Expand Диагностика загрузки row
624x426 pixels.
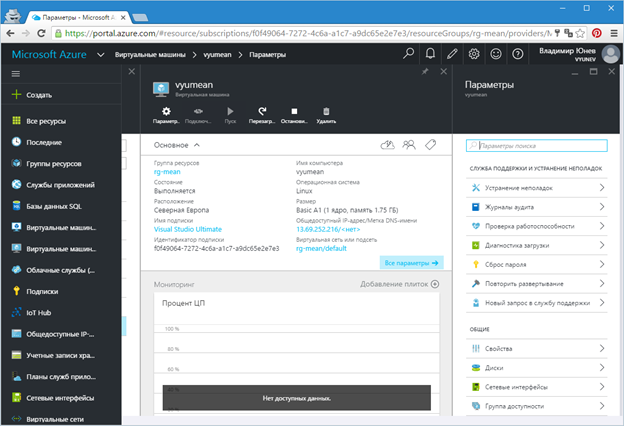pyautogui.click(x=536, y=245)
